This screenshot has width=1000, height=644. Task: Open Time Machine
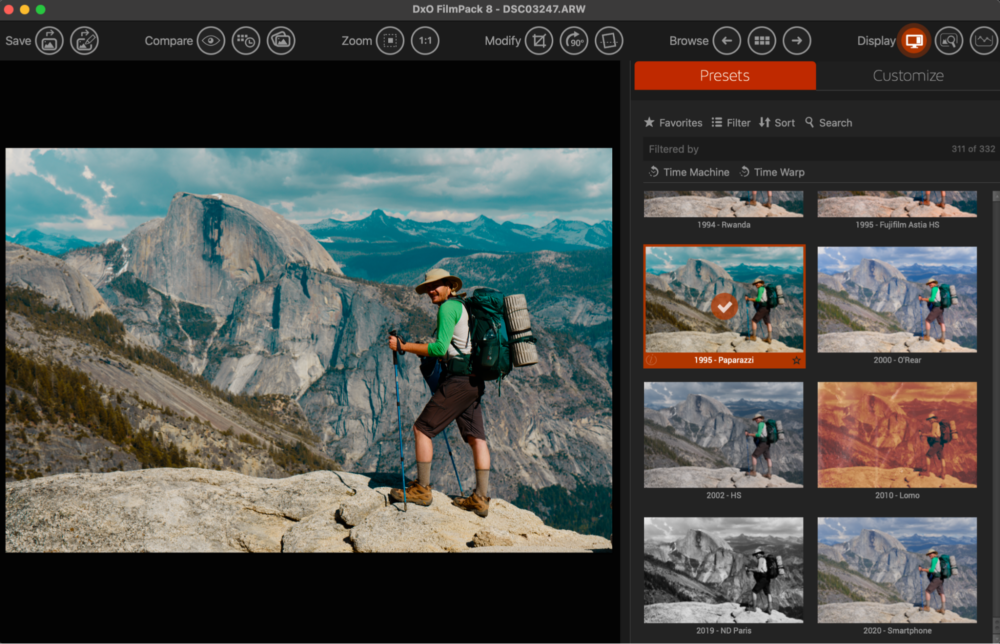tap(688, 172)
